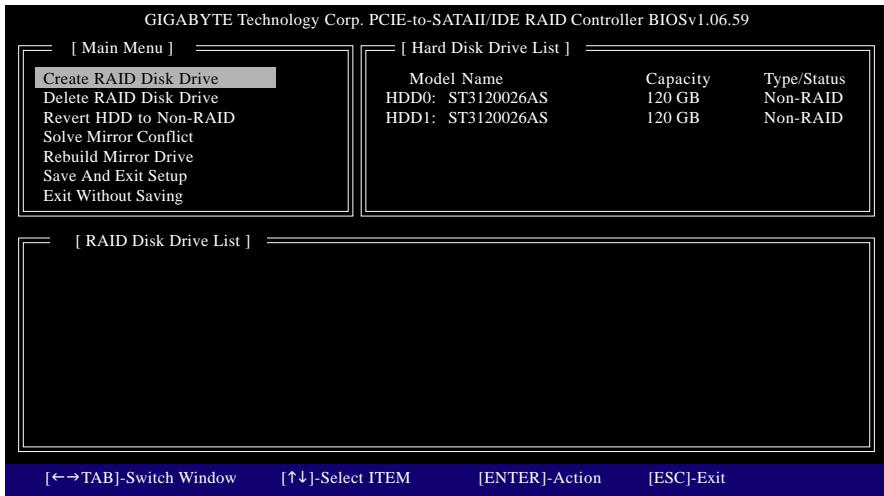The width and height of the screenshot is (884, 496).
Task: Choose Save And Exit Setup
Action: click(x=115, y=176)
